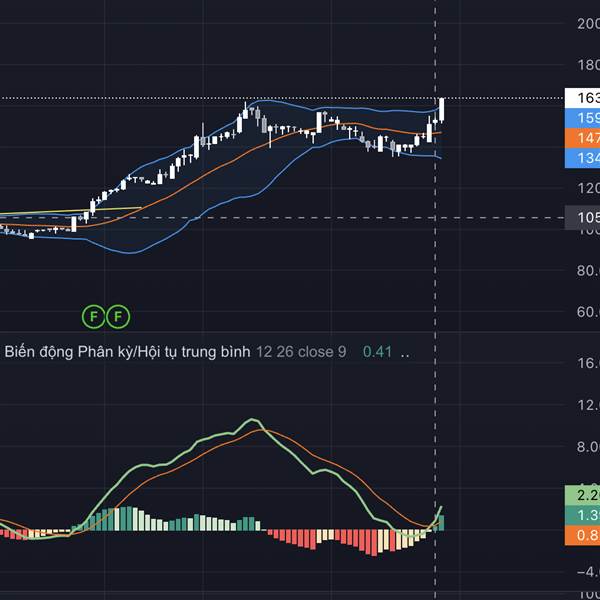600x600 pixels.
Task: Open the '..' more values after 0.41
Action: 405,354
